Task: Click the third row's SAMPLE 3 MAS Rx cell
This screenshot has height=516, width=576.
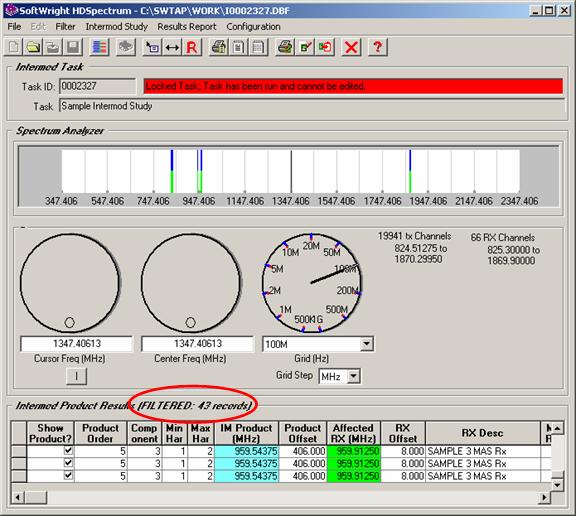Action: pyautogui.click(x=483, y=476)
